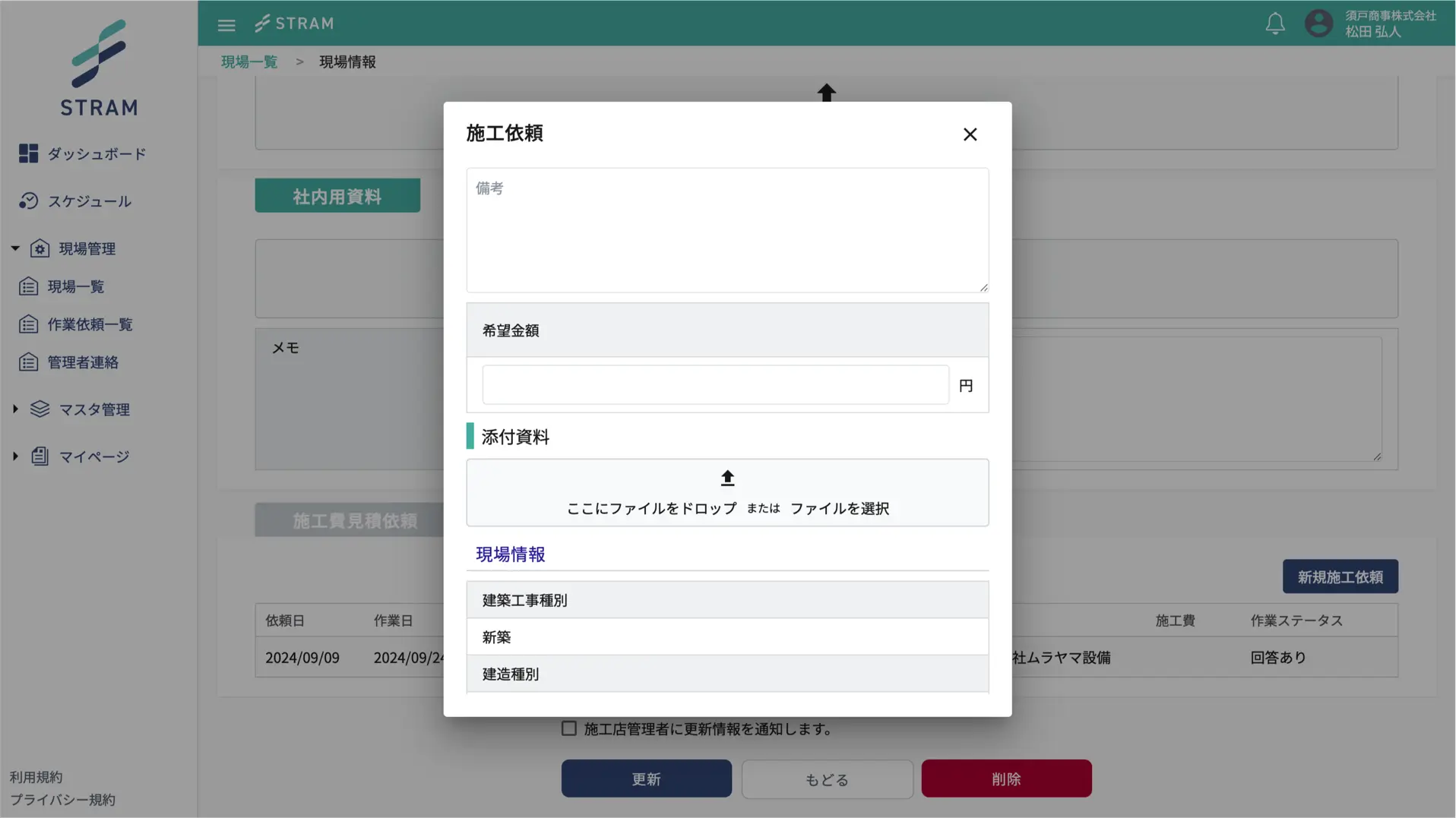Toggle the hamburger menu in the top bar

tap(226, 24)
